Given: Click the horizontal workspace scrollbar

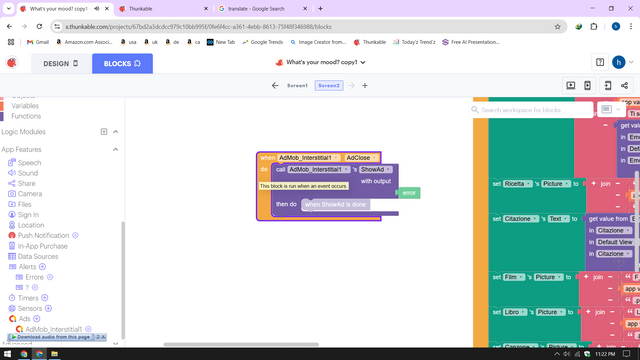Looking at the screenshot, I should (x=241, y=344).
